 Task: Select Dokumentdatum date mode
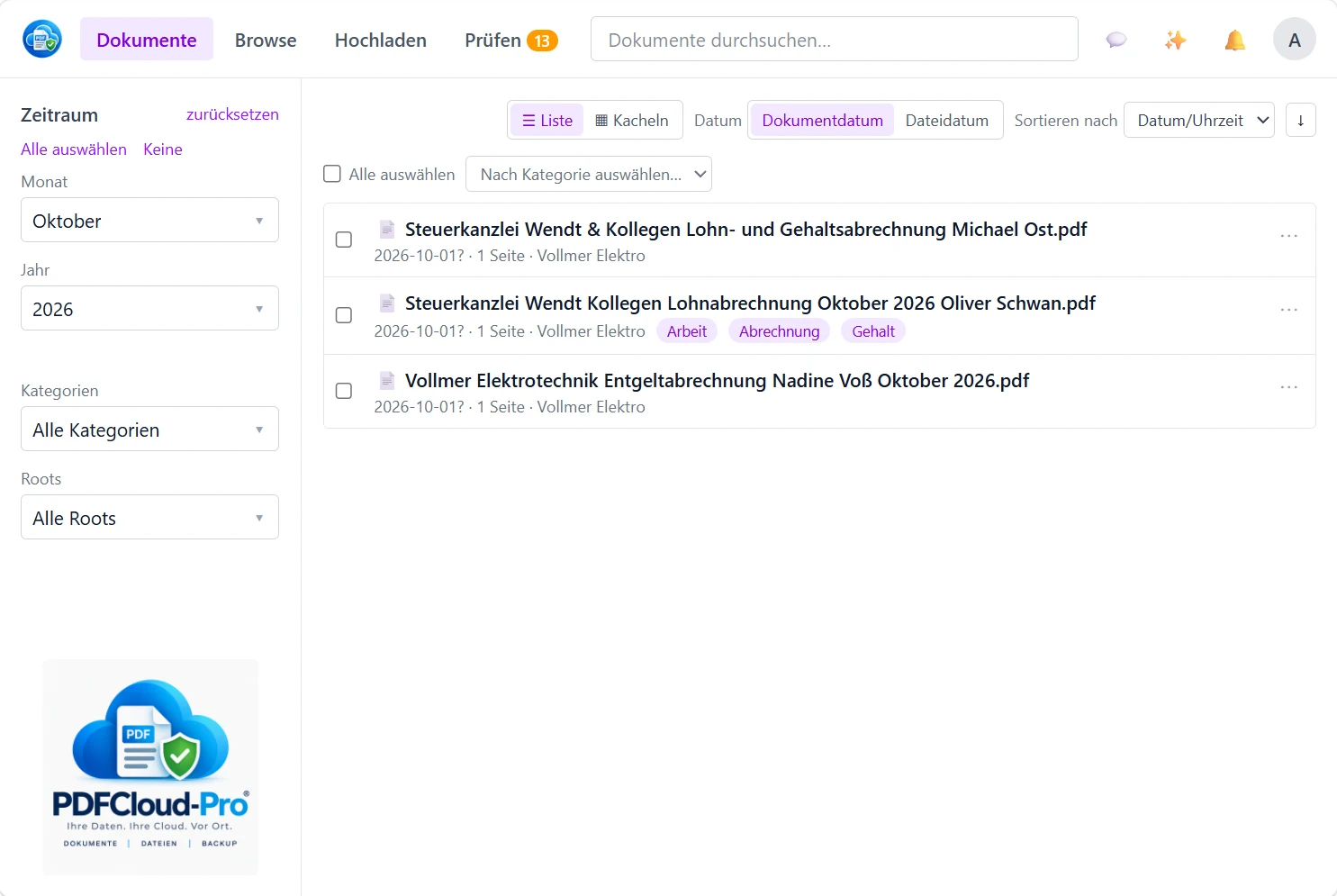tap(823, 120)
